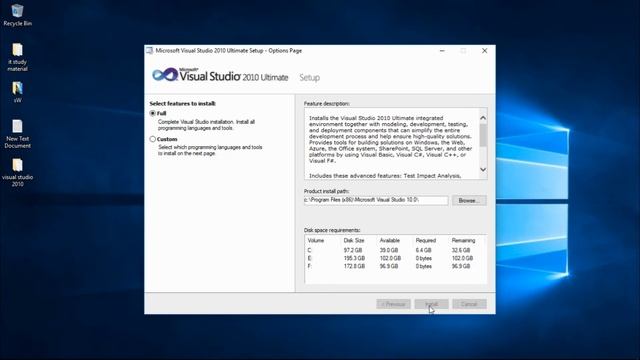
Task: Click the setup window title bar icon
Action: (x=150, y=51)
